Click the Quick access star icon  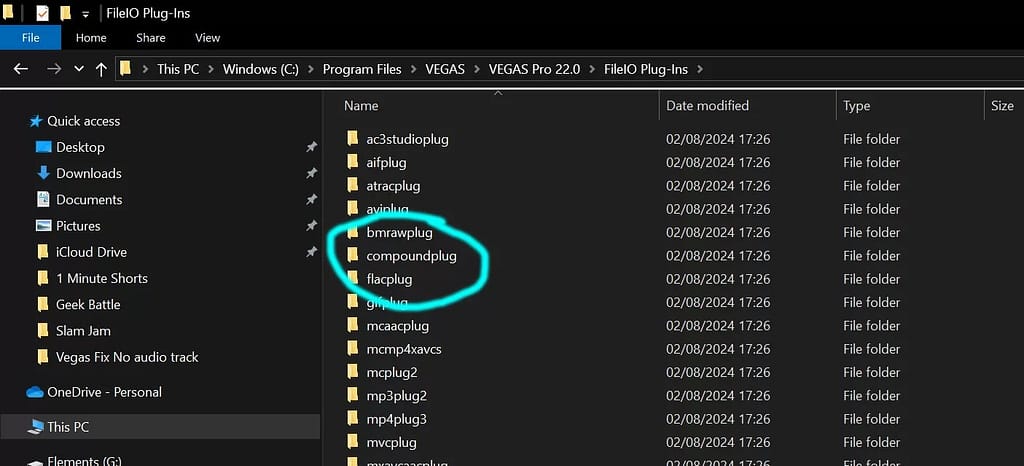click(36, 121)
